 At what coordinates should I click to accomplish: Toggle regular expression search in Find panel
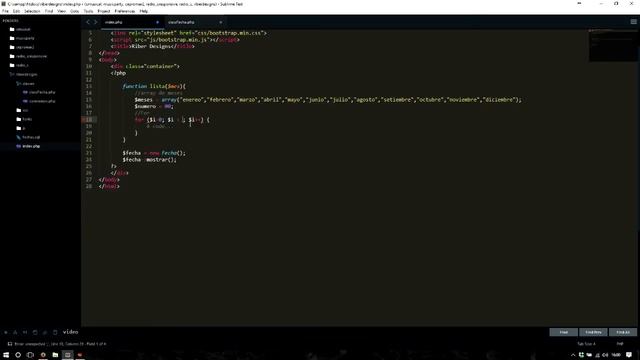(6, 332)
